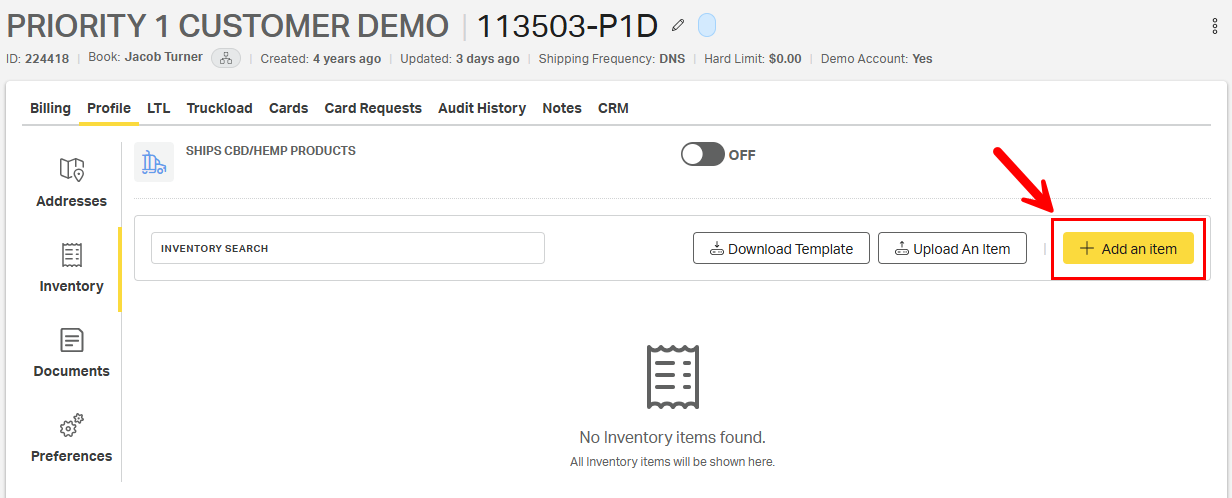Open the Audit History tab
The image size is (1232, 498).
pyautogui.click(x=482, y=108)
